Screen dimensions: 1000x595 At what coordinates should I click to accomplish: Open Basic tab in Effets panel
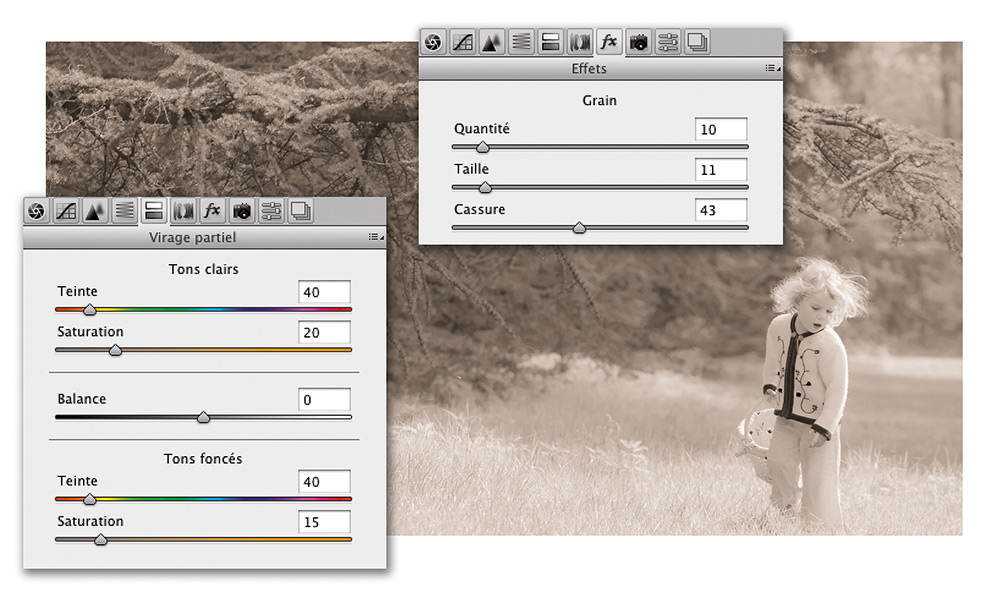coord(434,43)
